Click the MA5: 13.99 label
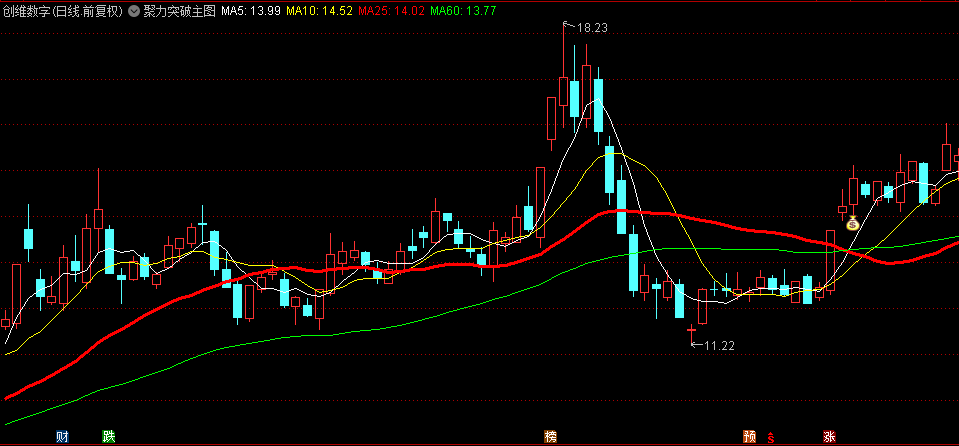 [x=251, y=10]
